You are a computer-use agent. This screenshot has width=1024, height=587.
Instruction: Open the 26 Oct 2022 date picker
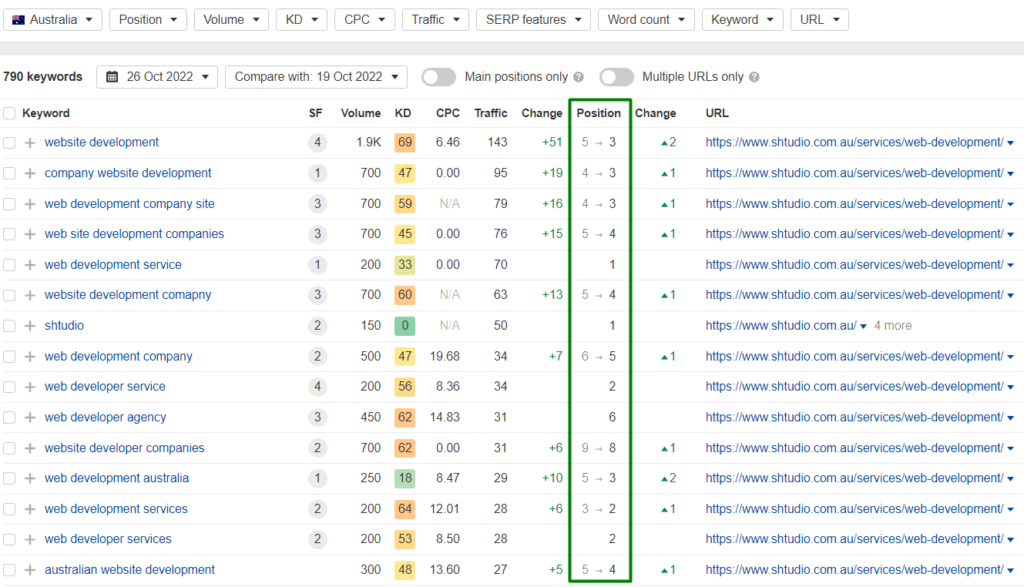pos(157,77)
